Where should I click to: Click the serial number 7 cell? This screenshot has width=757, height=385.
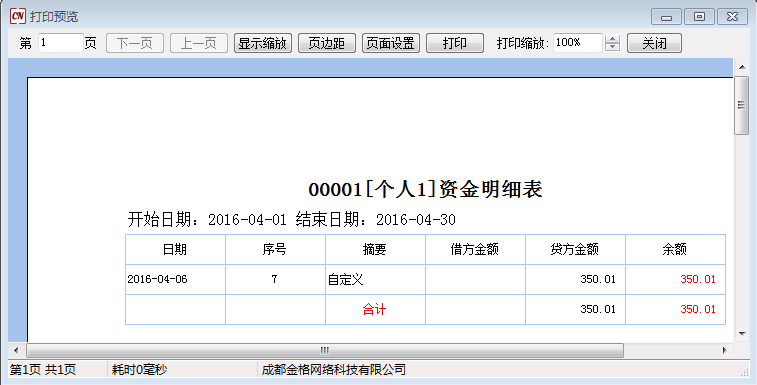(x=274, y=279)
